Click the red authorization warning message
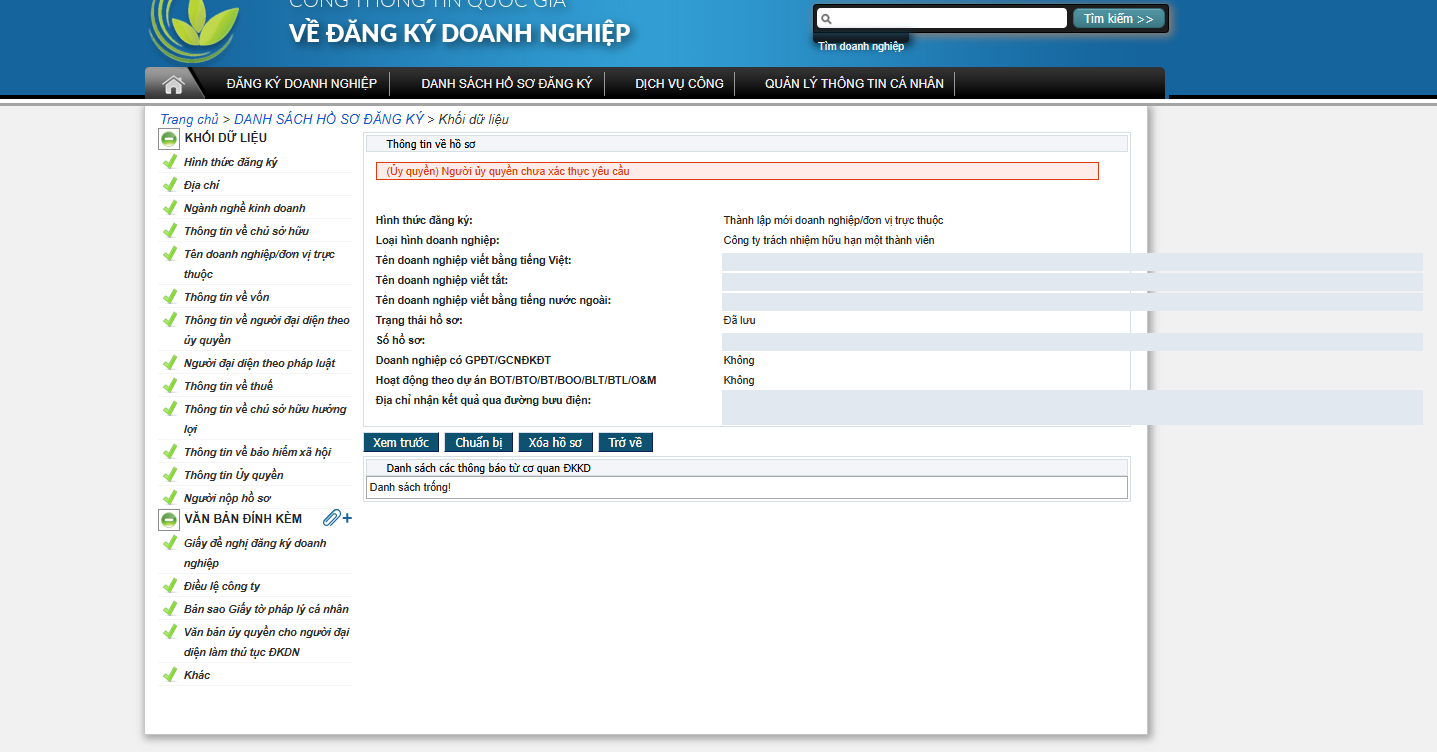This screenshot has width=1437, height=752. click(737, 171)
